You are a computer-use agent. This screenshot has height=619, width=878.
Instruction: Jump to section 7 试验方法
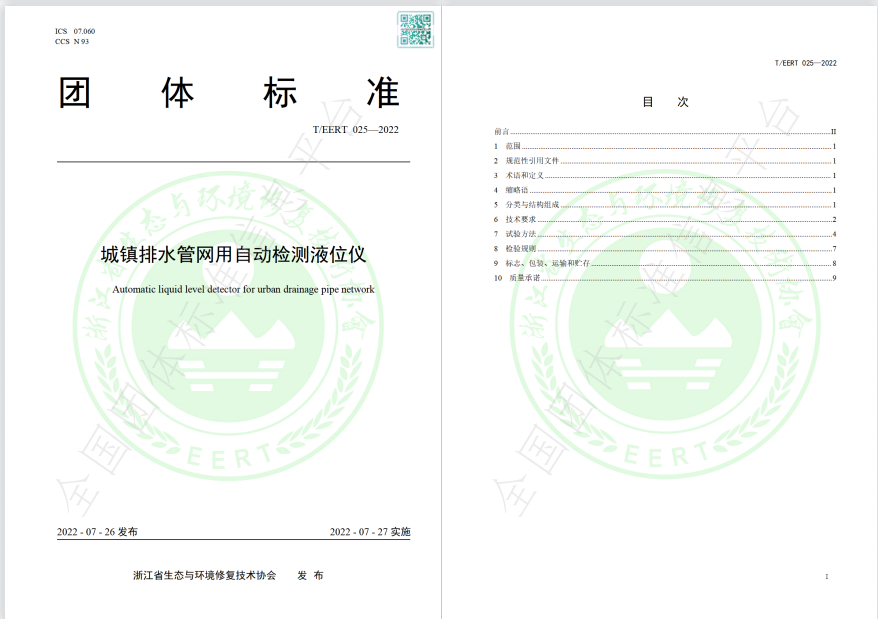[665, 234]
